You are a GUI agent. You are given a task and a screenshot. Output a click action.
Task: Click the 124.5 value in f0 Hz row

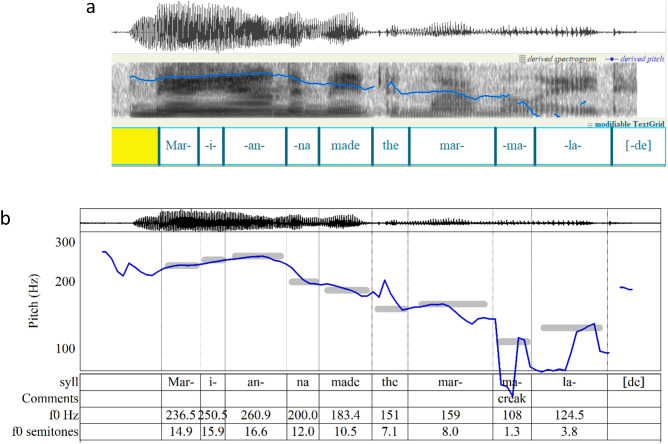[x=569, y=415]
